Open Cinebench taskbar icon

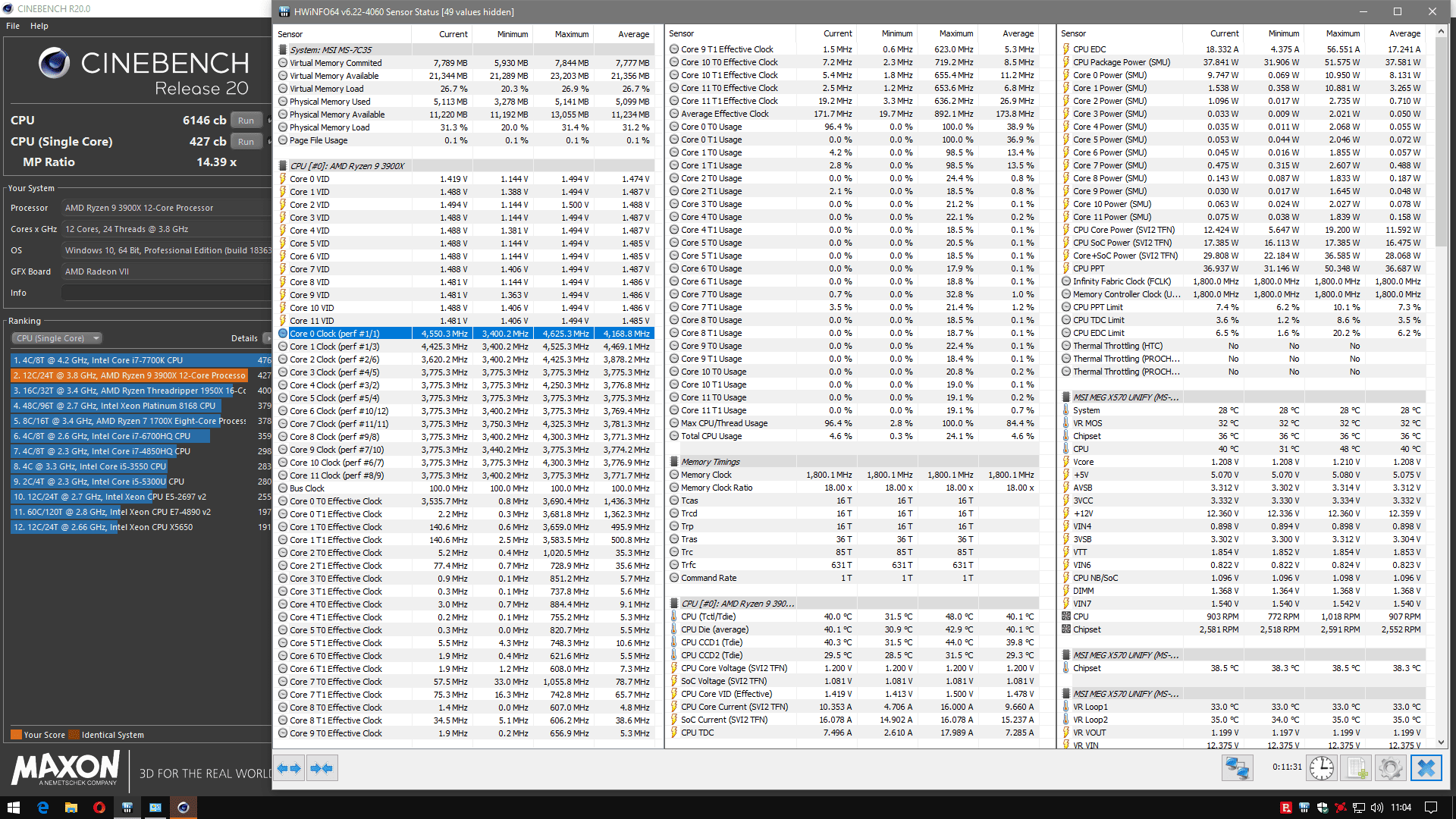coord(183,808)
